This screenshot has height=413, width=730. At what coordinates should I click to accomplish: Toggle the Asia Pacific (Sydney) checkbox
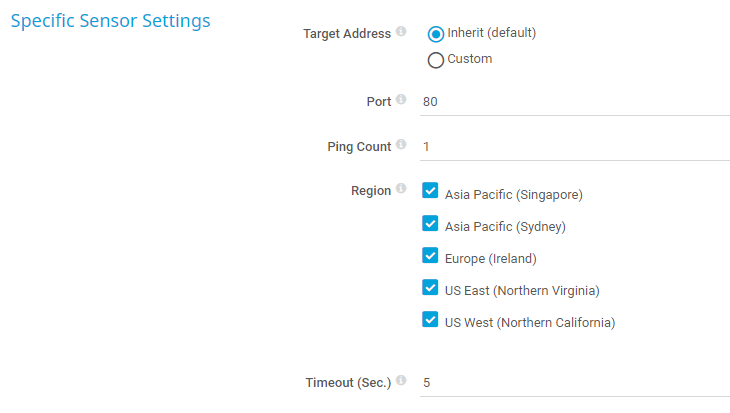[431, 223]
